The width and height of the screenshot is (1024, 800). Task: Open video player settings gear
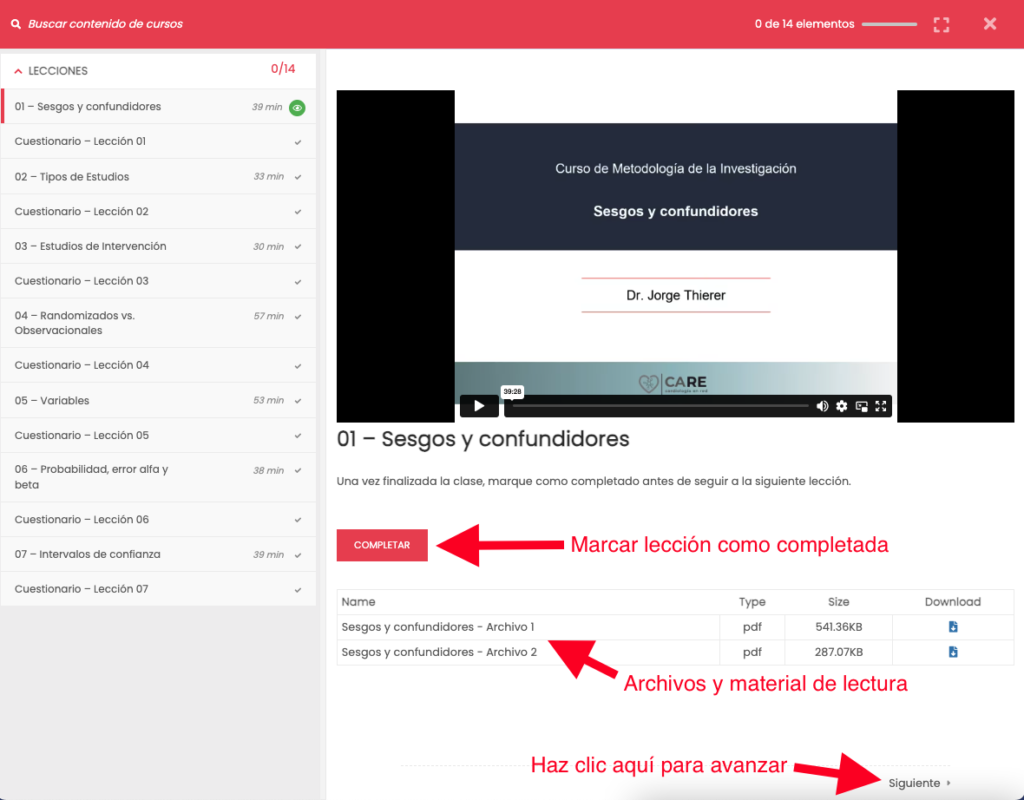click(x=842, y=406)
